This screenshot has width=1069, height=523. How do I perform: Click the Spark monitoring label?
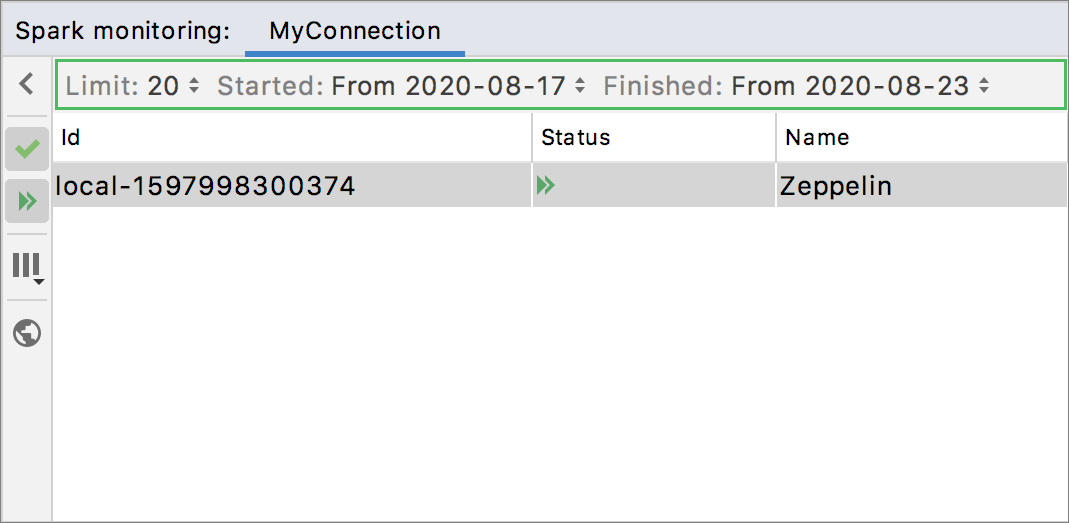coord(122,31)
